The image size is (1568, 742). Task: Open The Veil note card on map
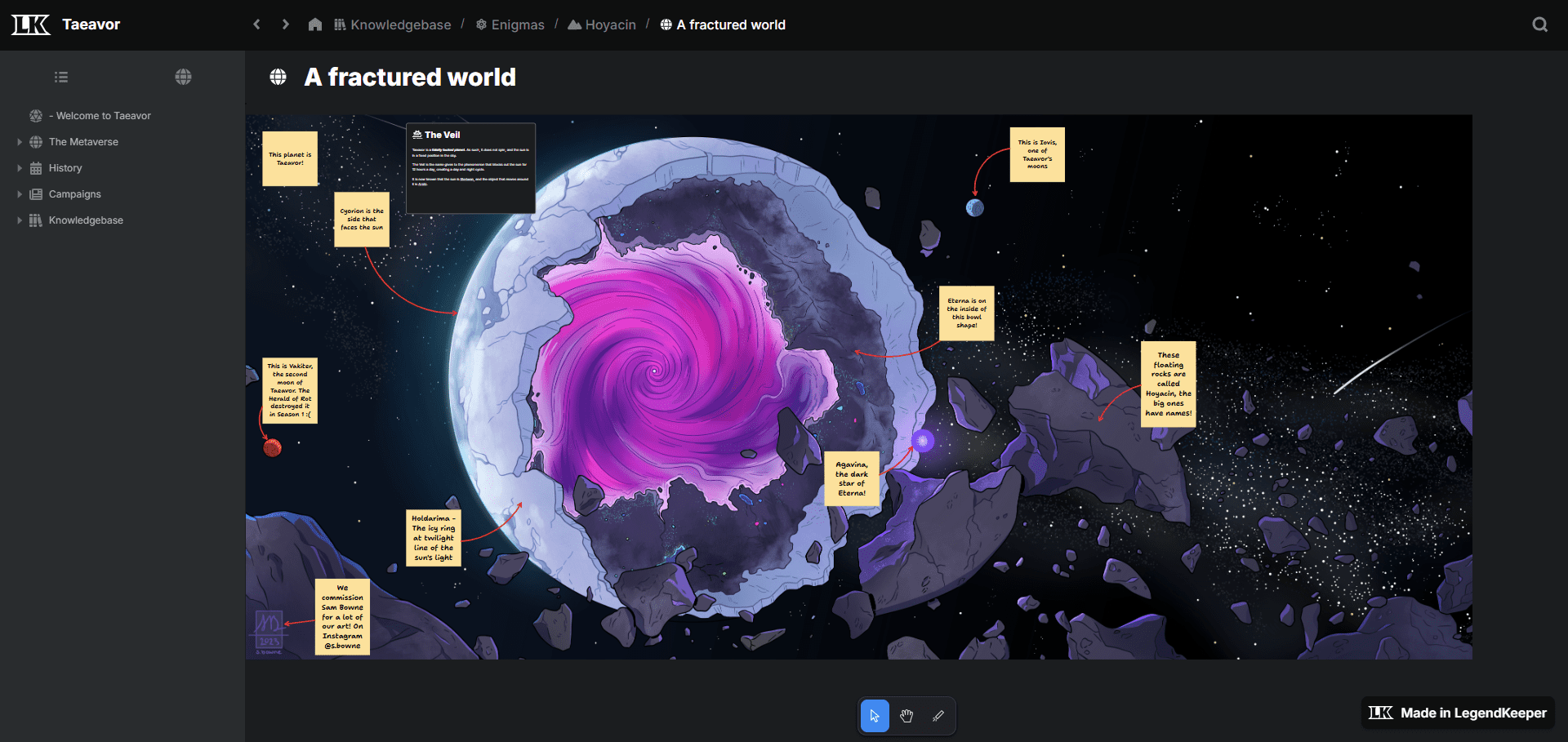[x=470, y=167]
